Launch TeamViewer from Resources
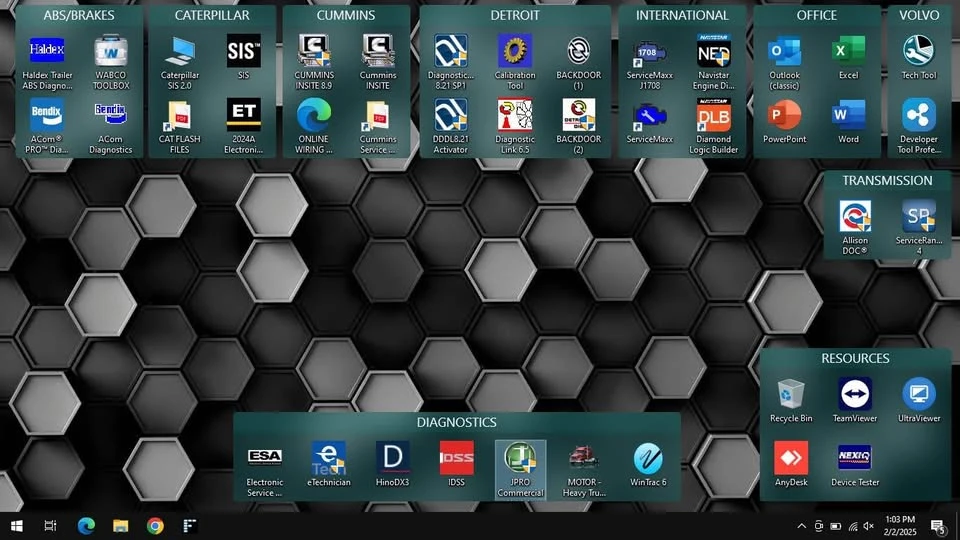960x540 pixels. pos(855,400)
